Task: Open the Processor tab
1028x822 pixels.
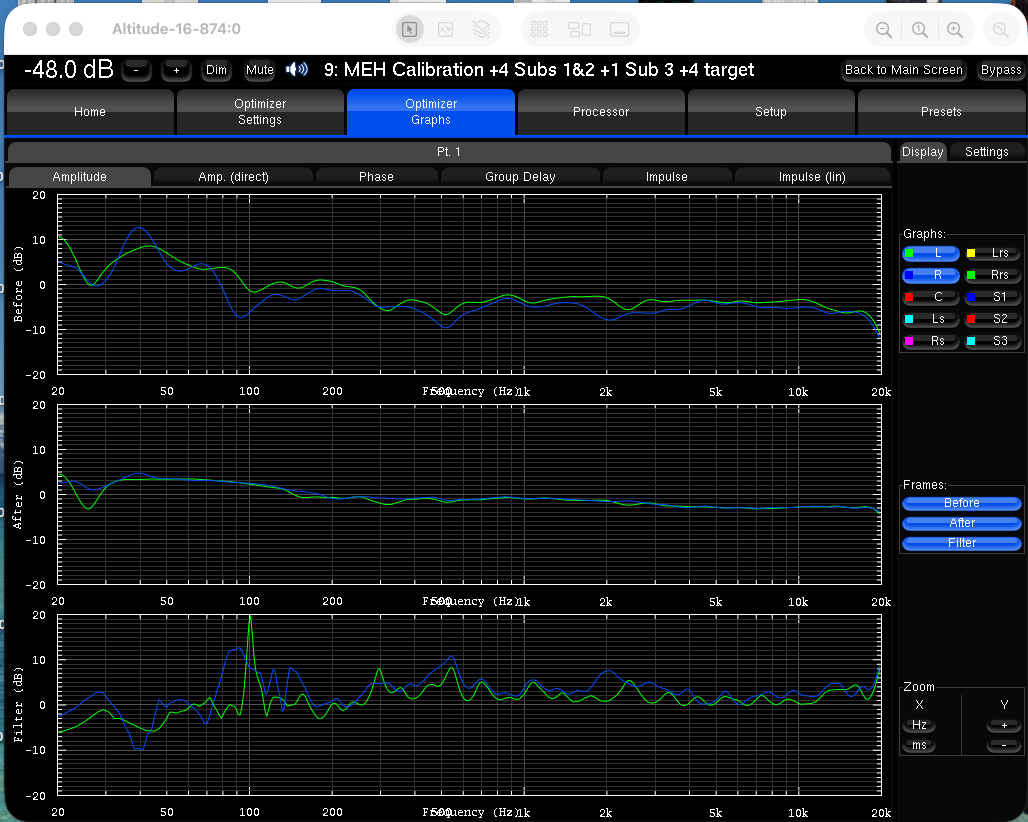Action: (601, 112)
